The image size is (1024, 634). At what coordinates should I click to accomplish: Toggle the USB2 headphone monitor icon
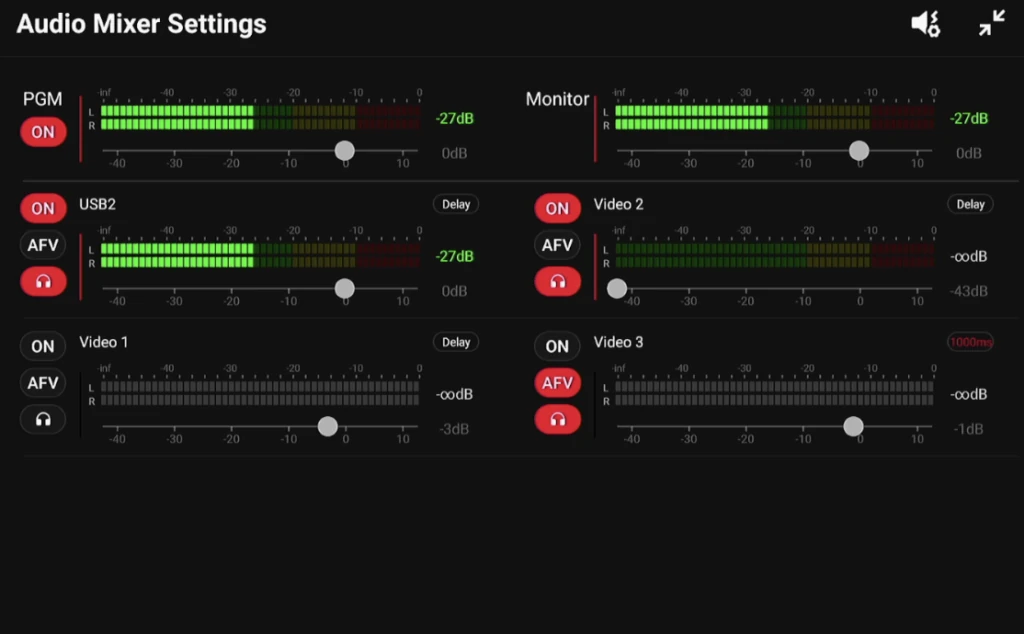click(43, 282)
